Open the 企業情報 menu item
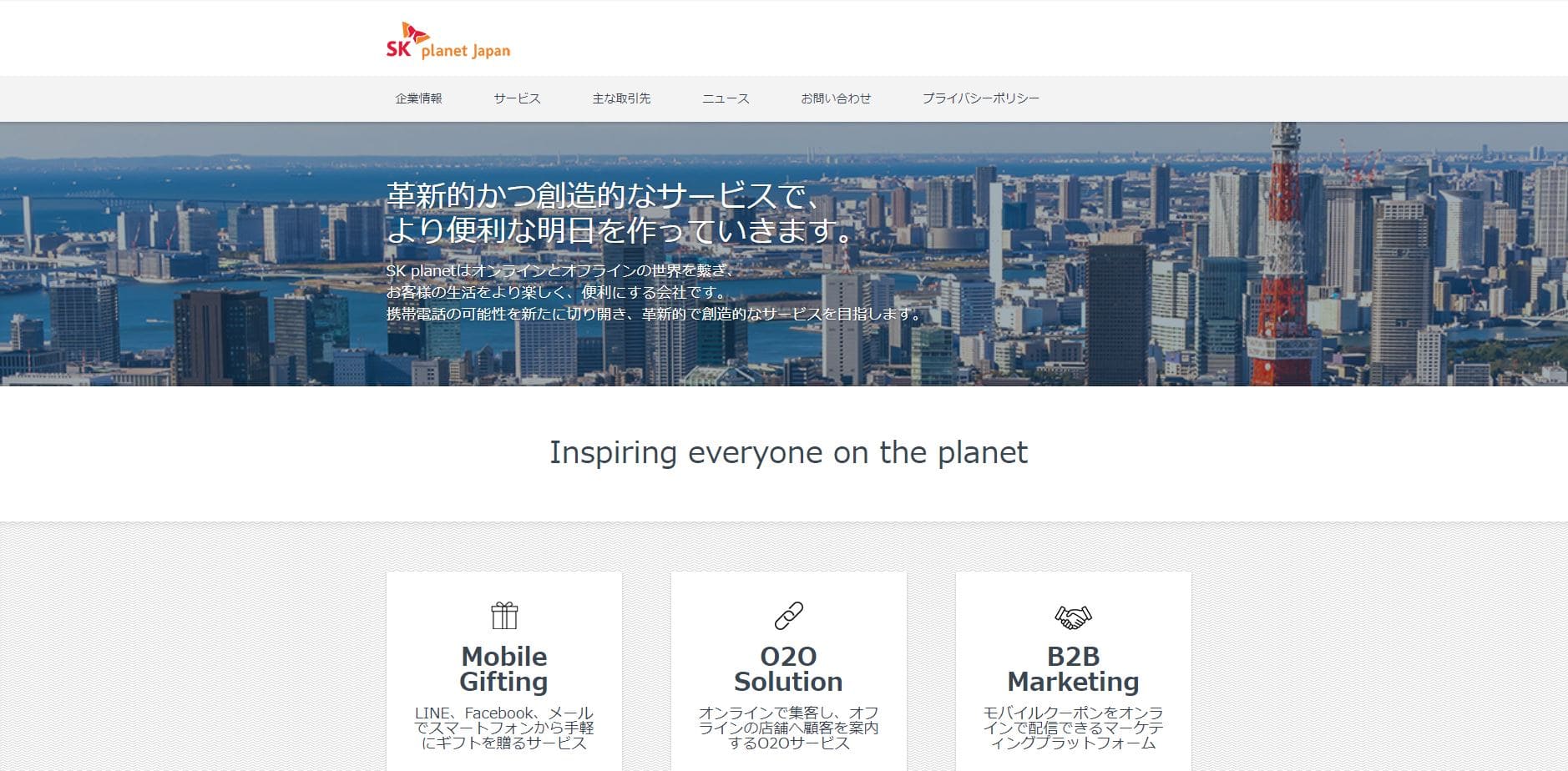Image resolution: width=1568 pixels, height=771 pixels. point(418,98)
